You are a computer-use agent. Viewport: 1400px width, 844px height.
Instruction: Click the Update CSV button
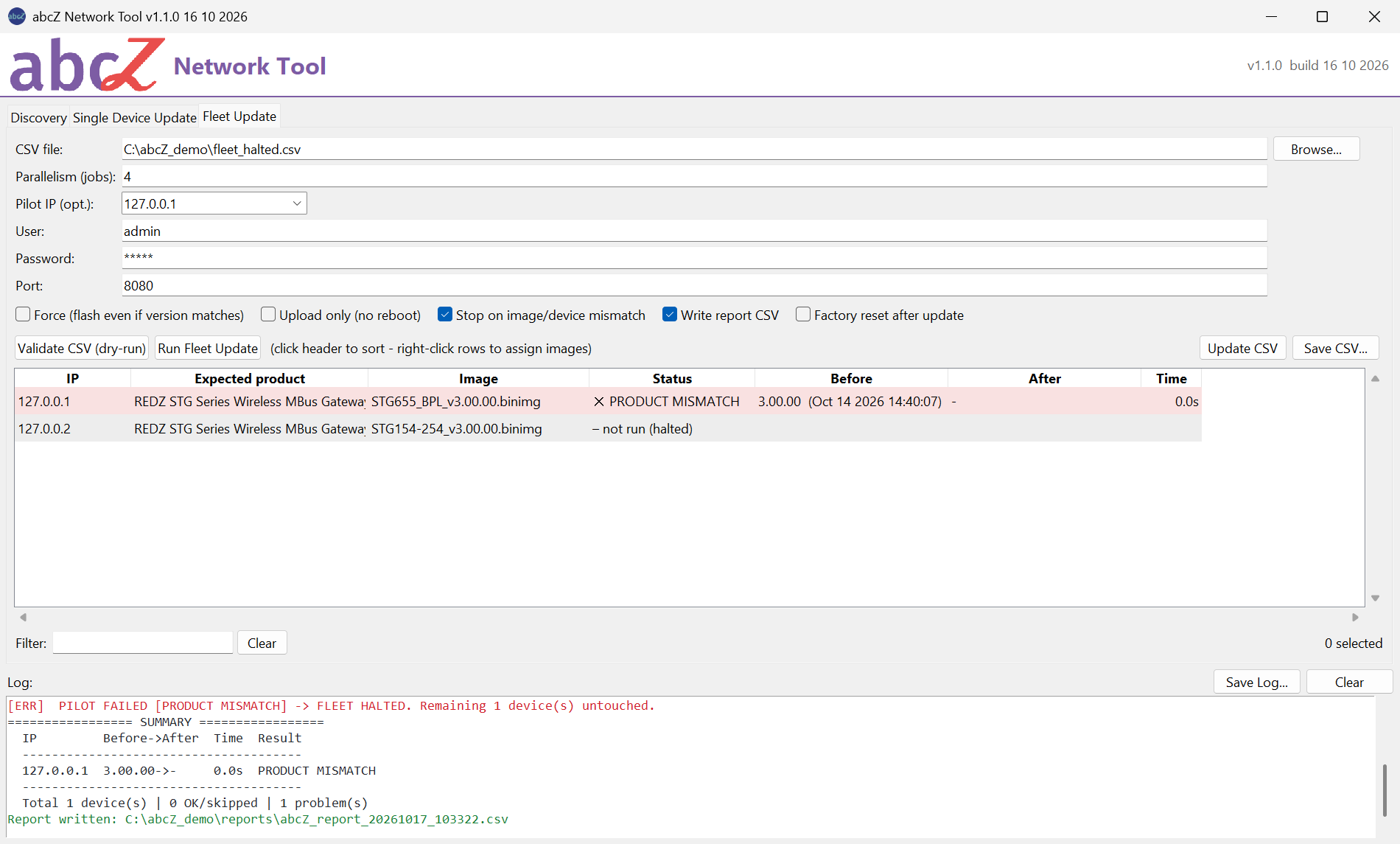click(x=1242, y=348)
